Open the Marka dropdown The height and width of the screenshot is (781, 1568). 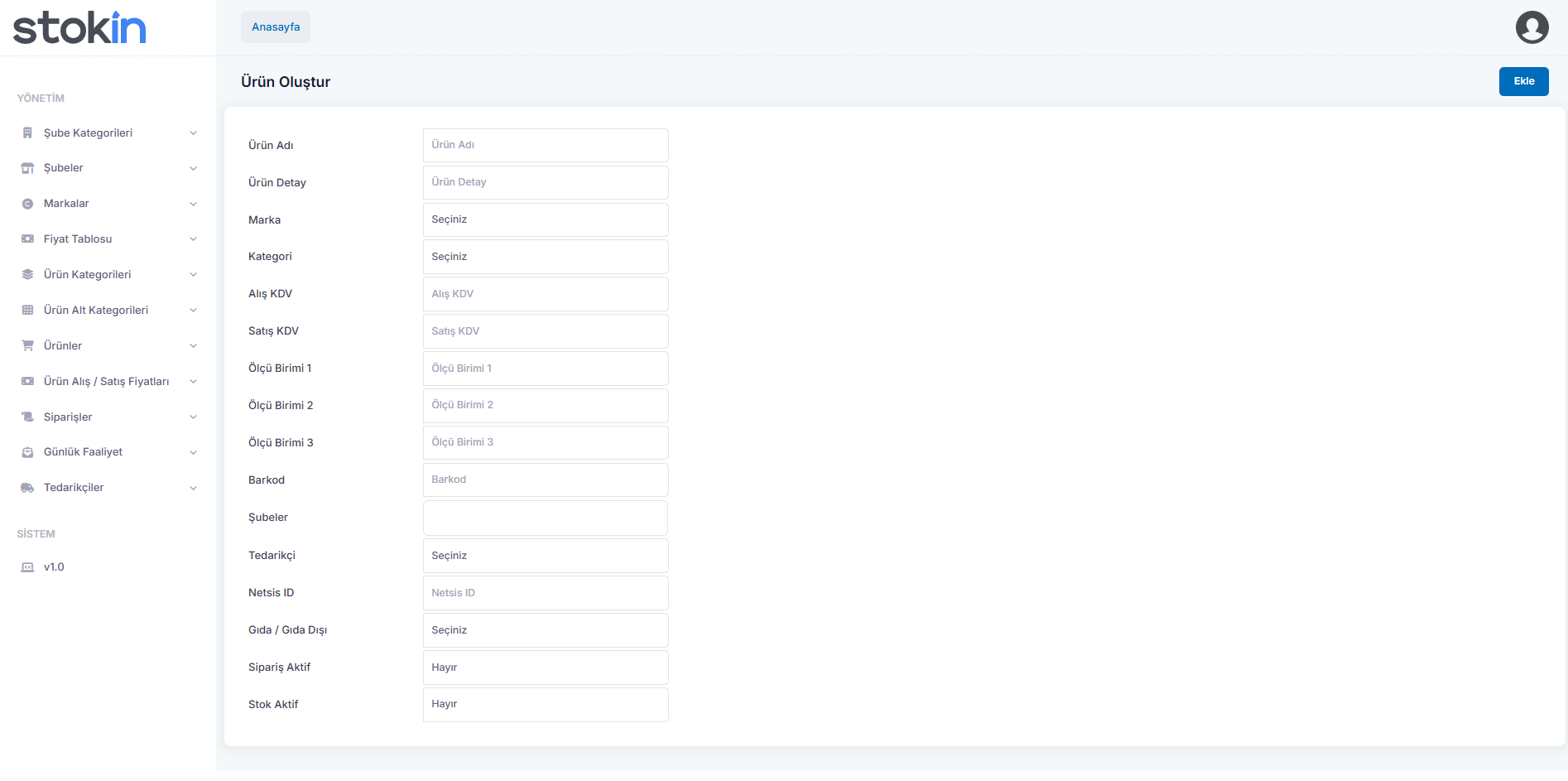(x=545, y=219)
